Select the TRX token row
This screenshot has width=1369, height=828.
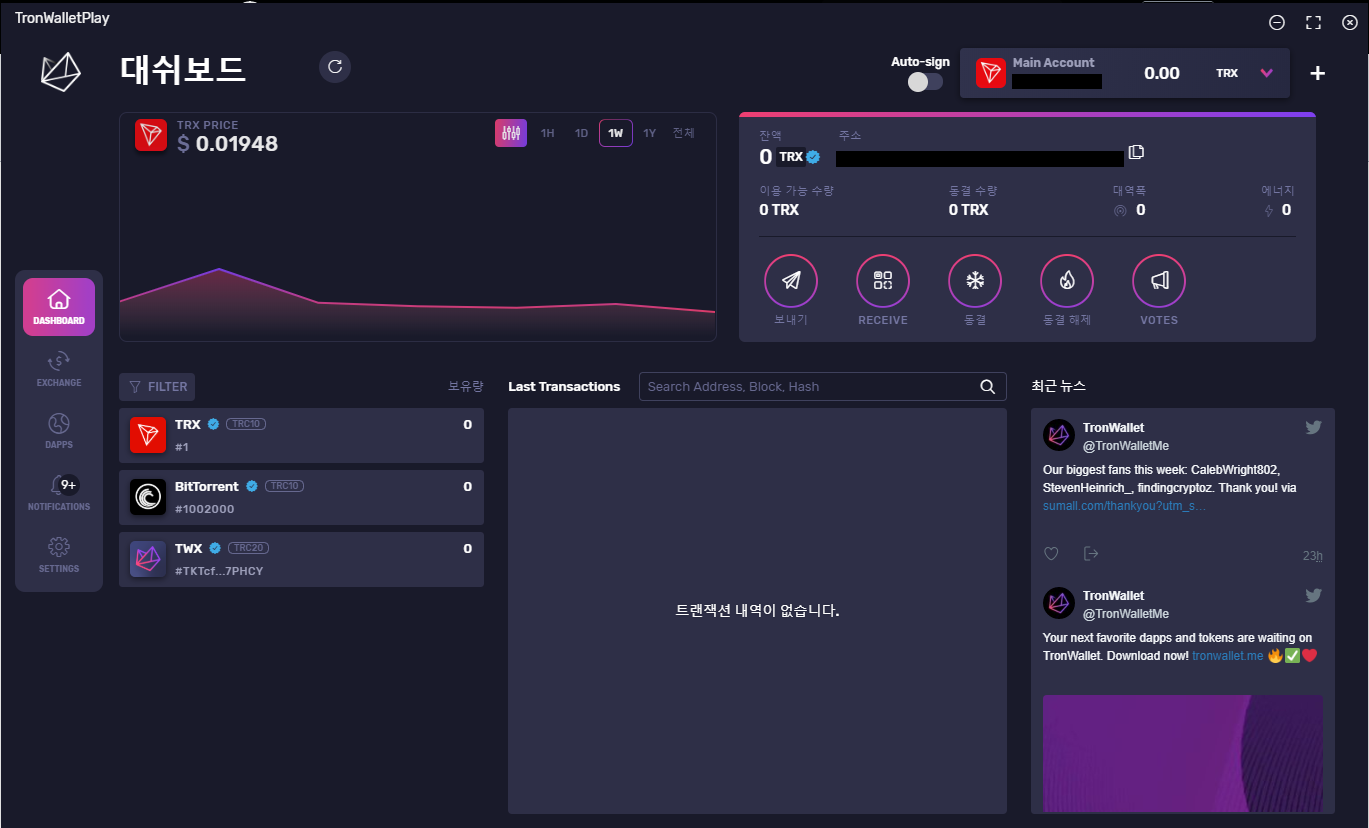pos(301,435)
